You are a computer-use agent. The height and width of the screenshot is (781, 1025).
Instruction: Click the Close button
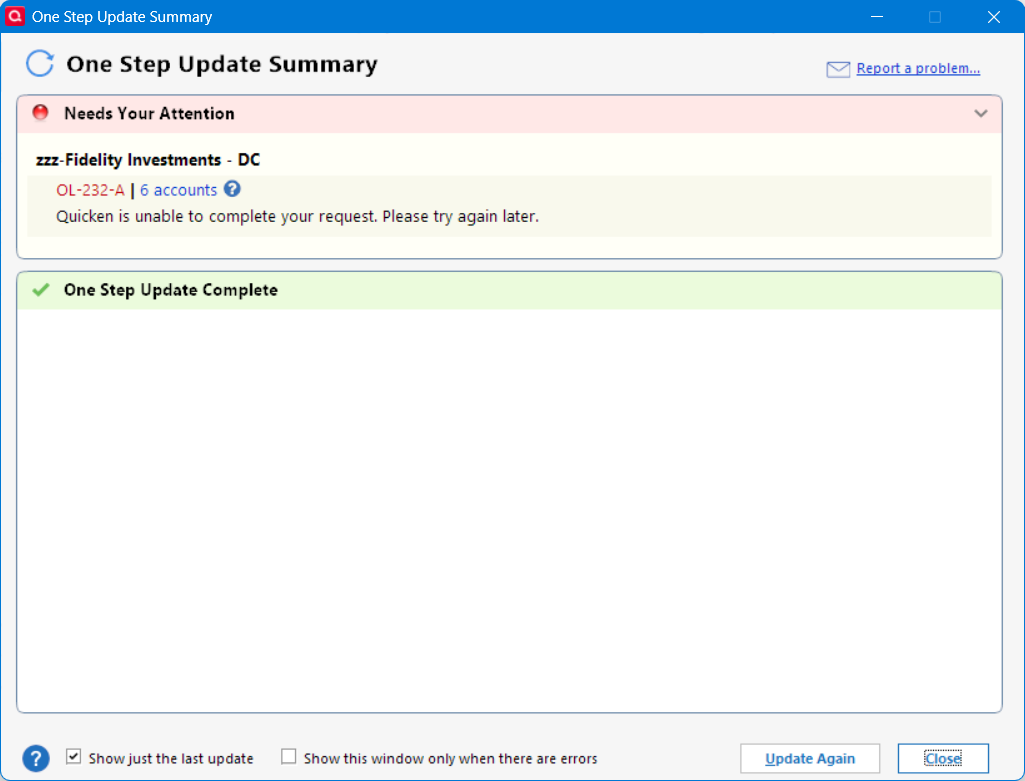(943, 758)
